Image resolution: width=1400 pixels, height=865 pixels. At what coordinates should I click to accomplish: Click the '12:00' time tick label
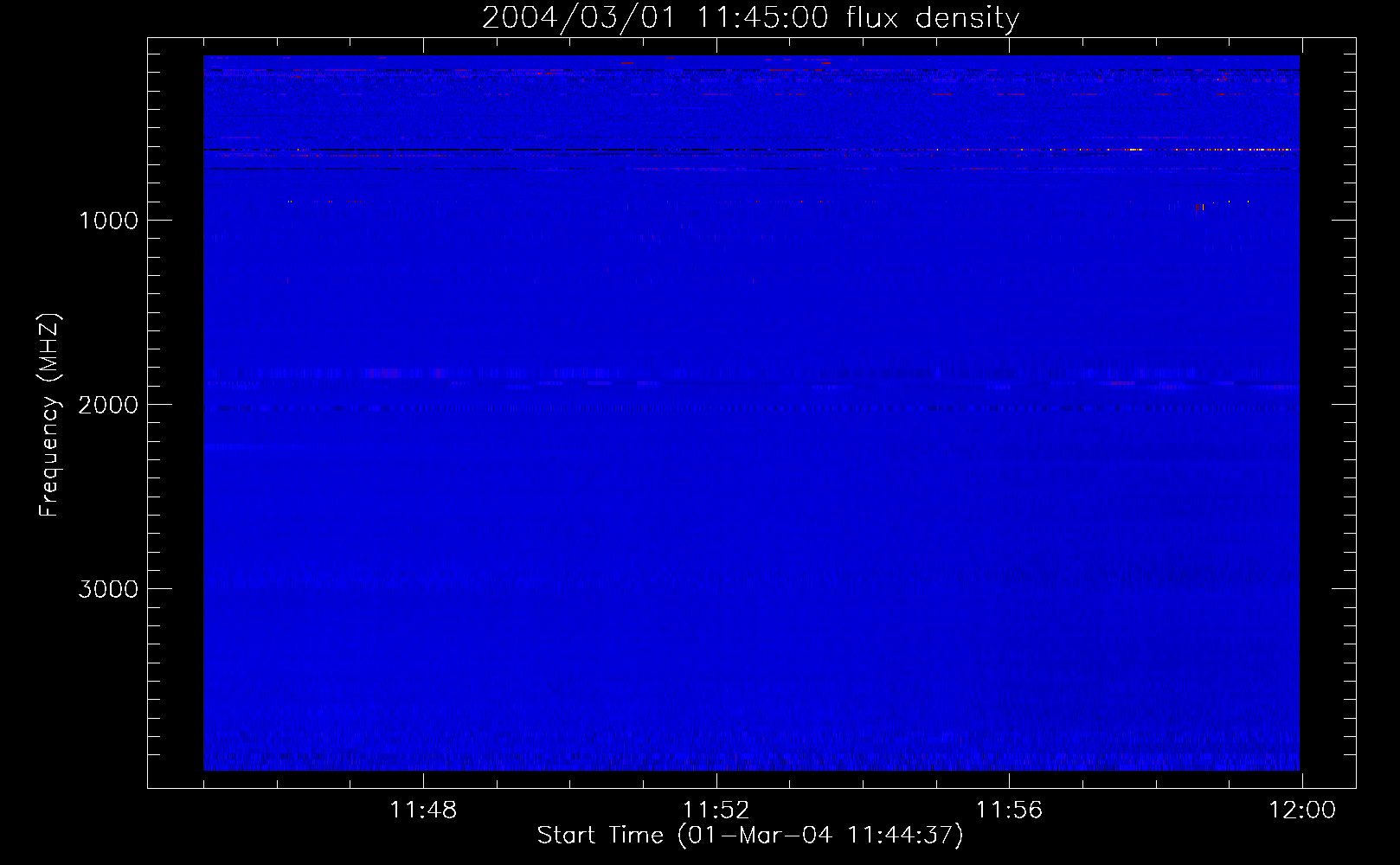(1302, 811)
